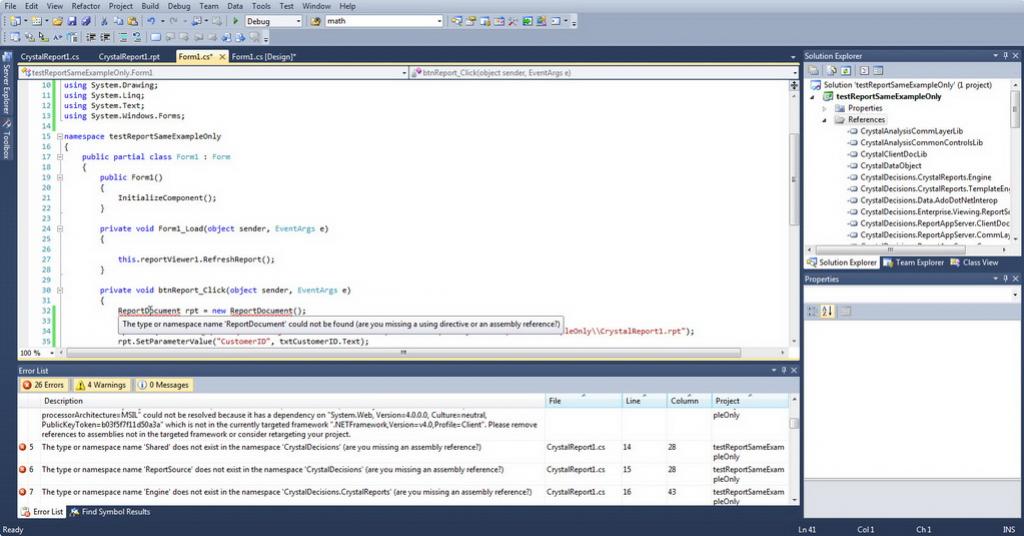Click the Save All toolbar icon

click(x=86, y=21)
